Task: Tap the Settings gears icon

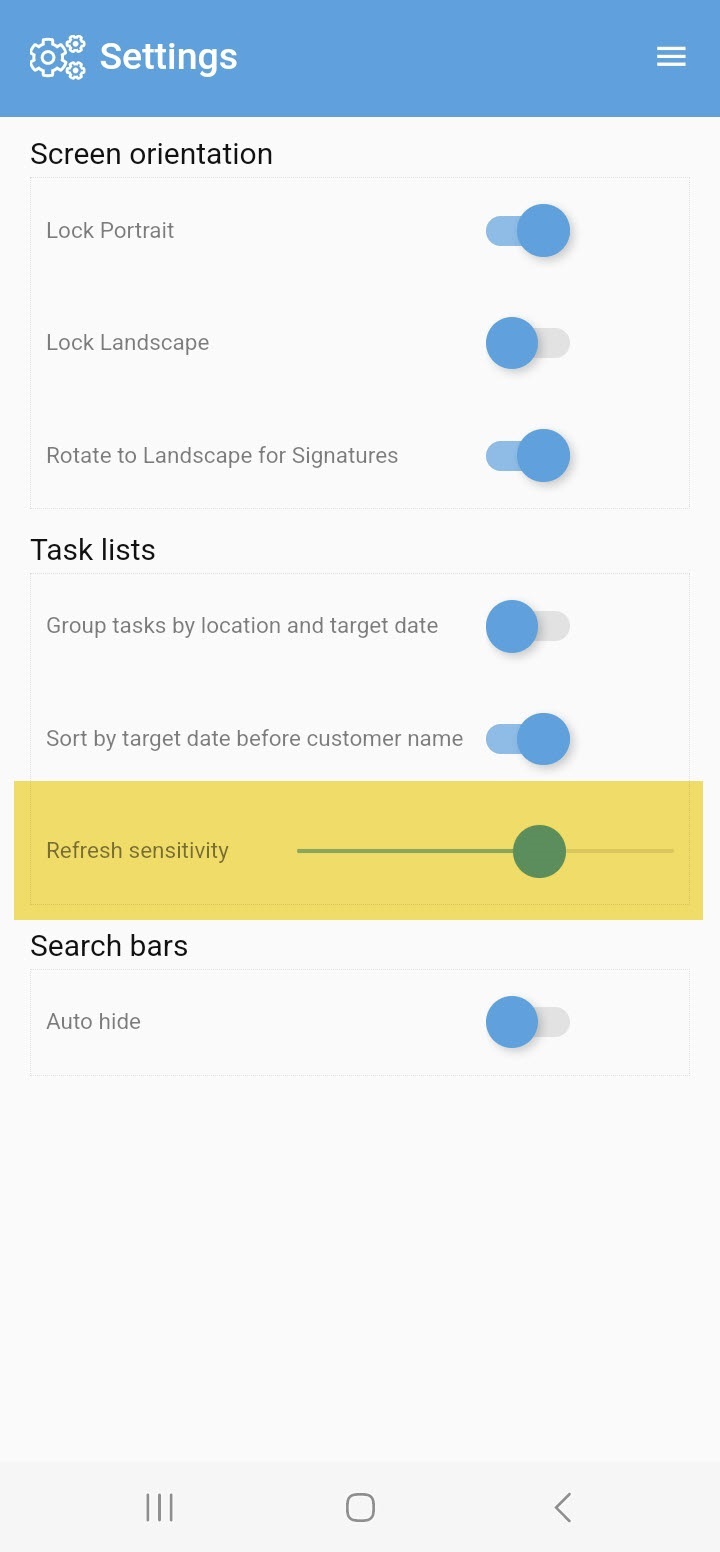Action: coord(57,57)
